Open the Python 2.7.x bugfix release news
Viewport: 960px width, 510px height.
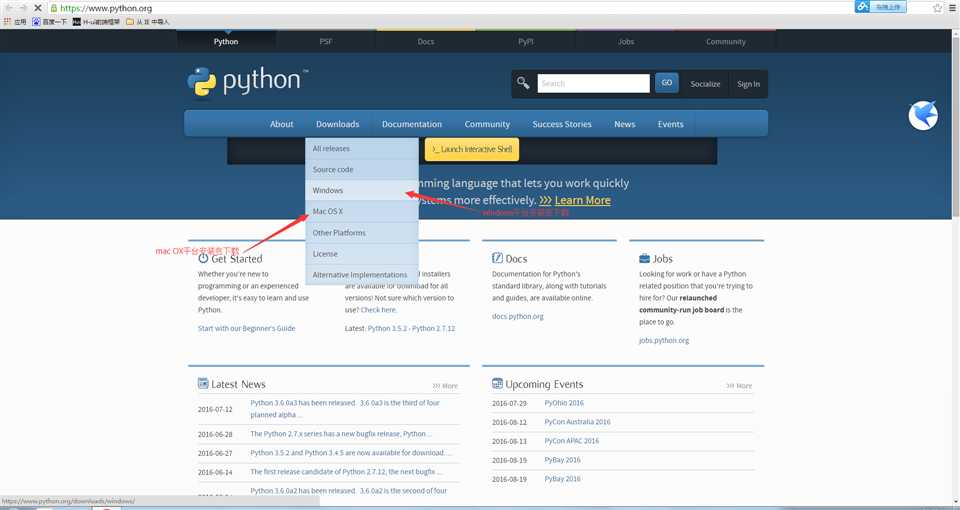(340, 433)
